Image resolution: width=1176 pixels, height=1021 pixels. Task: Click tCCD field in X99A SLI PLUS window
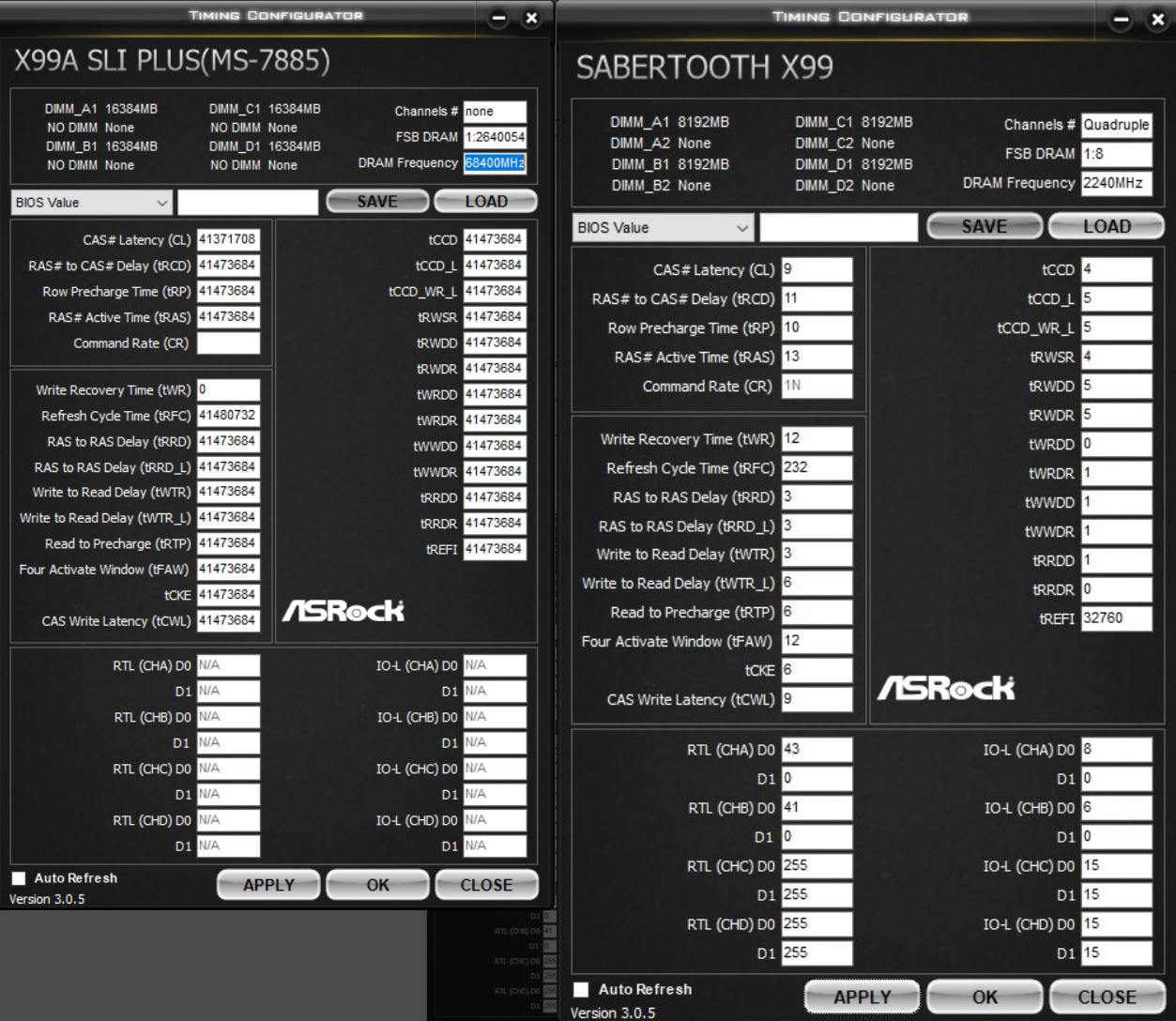(495, 239)
